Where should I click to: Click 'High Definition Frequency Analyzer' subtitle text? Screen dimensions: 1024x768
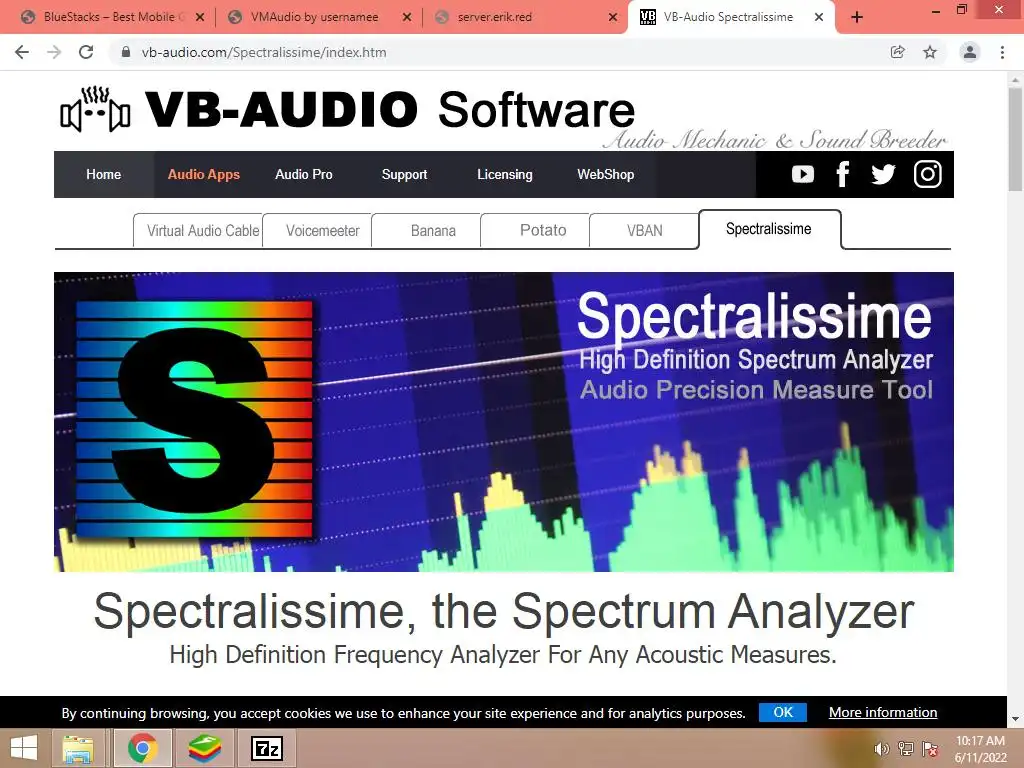tap(503, 654)
